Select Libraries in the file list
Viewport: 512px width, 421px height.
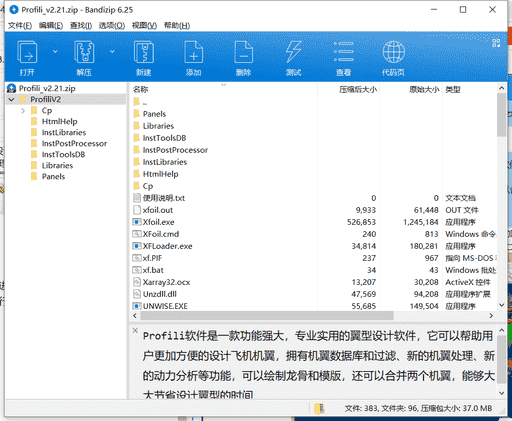pyautogui.click(x=158, y=126)
